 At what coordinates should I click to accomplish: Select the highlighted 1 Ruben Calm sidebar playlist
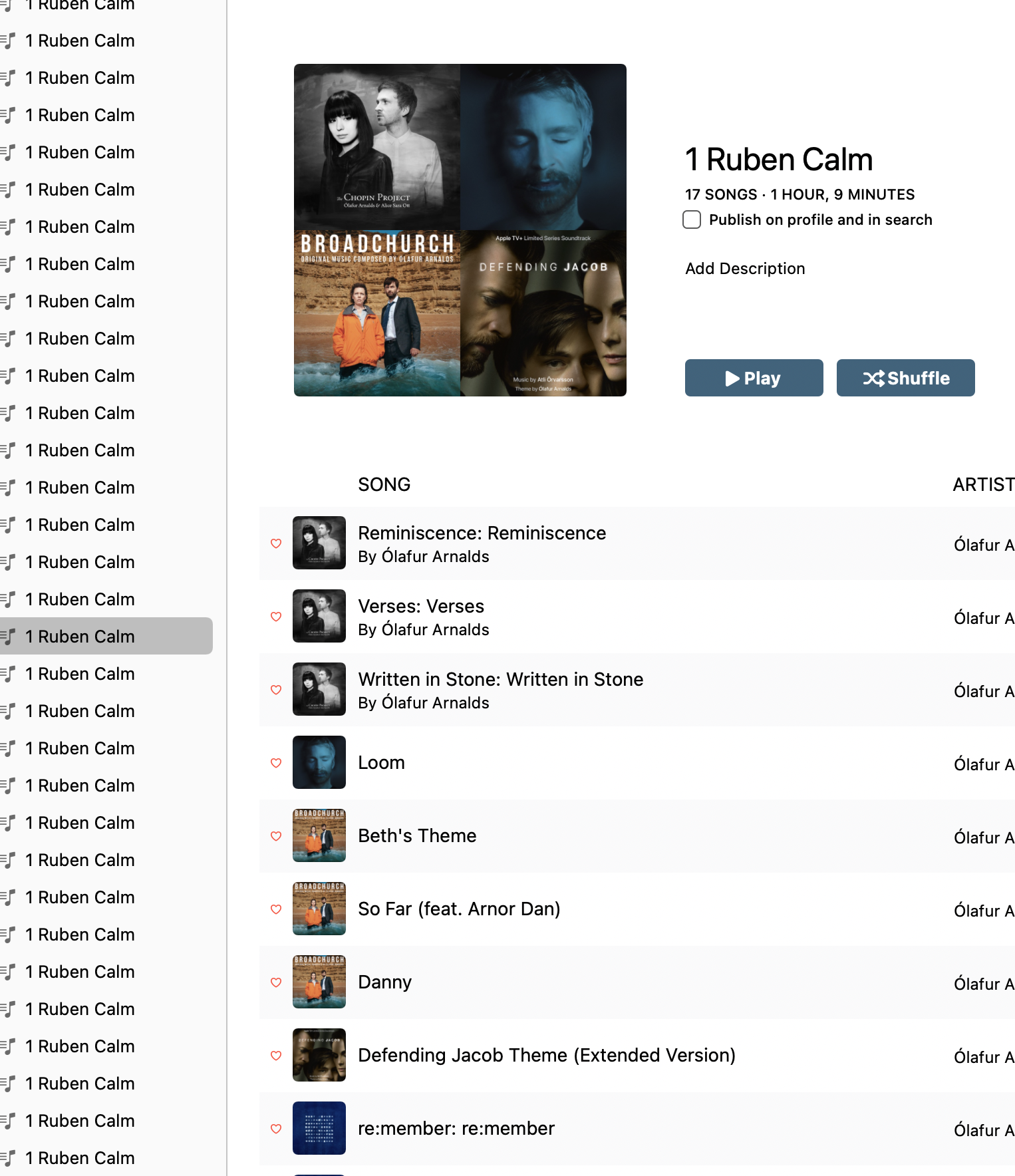tap(106, 636)
